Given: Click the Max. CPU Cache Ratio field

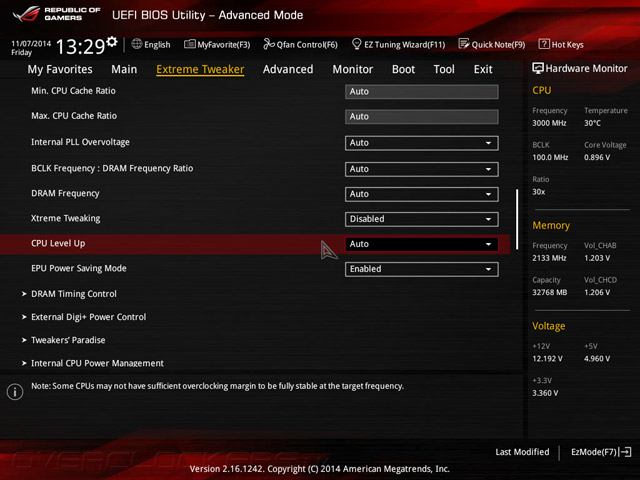Looking at the screenshot, I should pyautogui.click(x=421, y=116).
